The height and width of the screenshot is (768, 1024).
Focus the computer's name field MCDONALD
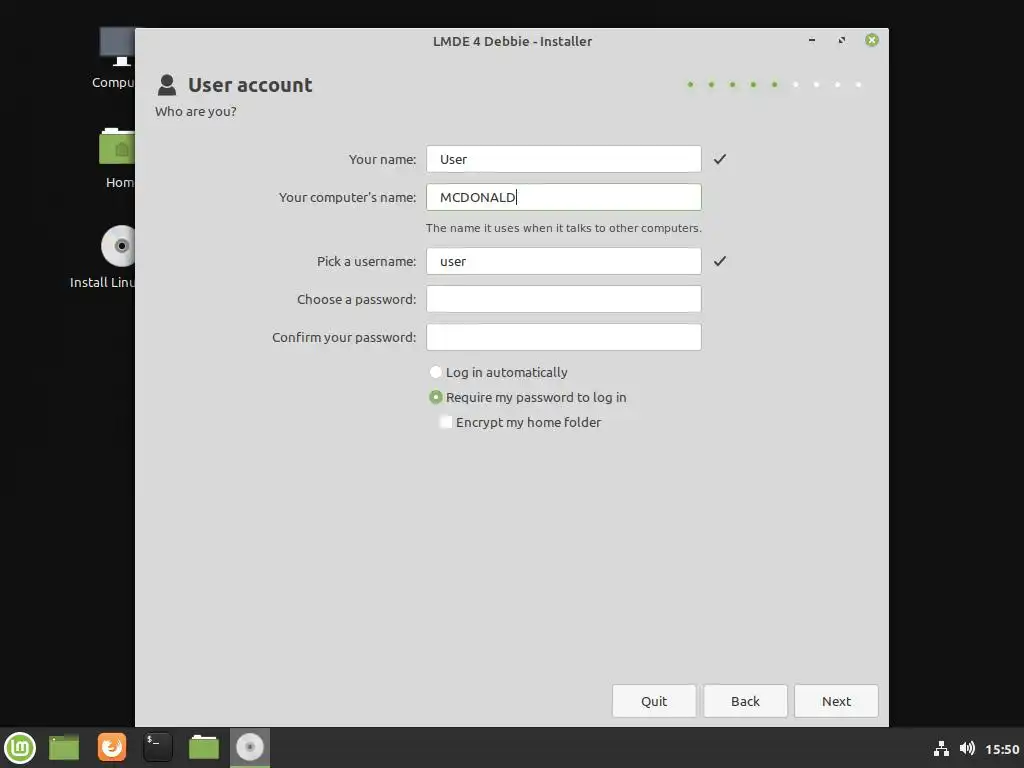tap(564, 197)
